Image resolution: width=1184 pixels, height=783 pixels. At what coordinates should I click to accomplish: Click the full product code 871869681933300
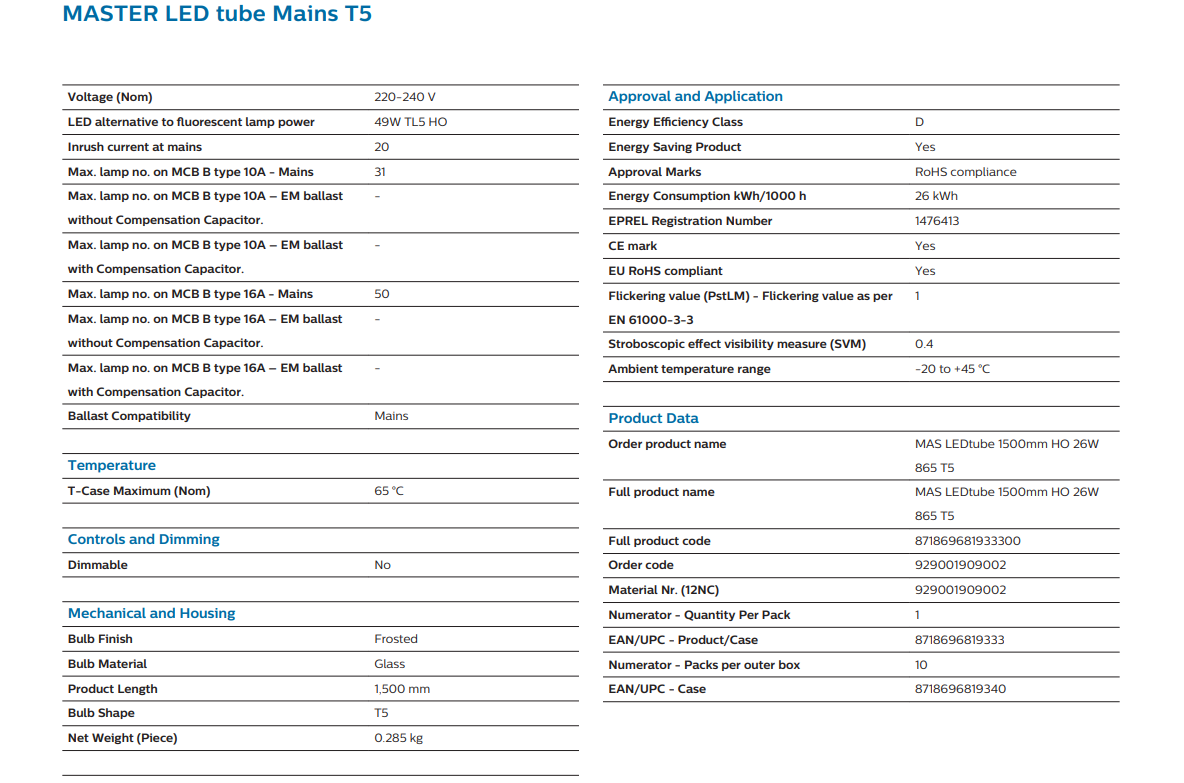click(967, 541)
